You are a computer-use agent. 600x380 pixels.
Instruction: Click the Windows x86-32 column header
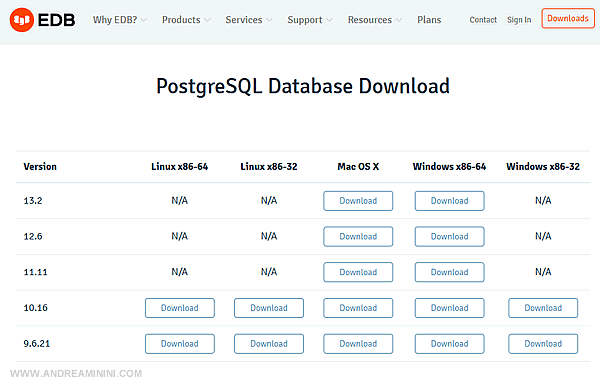(x=543, y=166)
